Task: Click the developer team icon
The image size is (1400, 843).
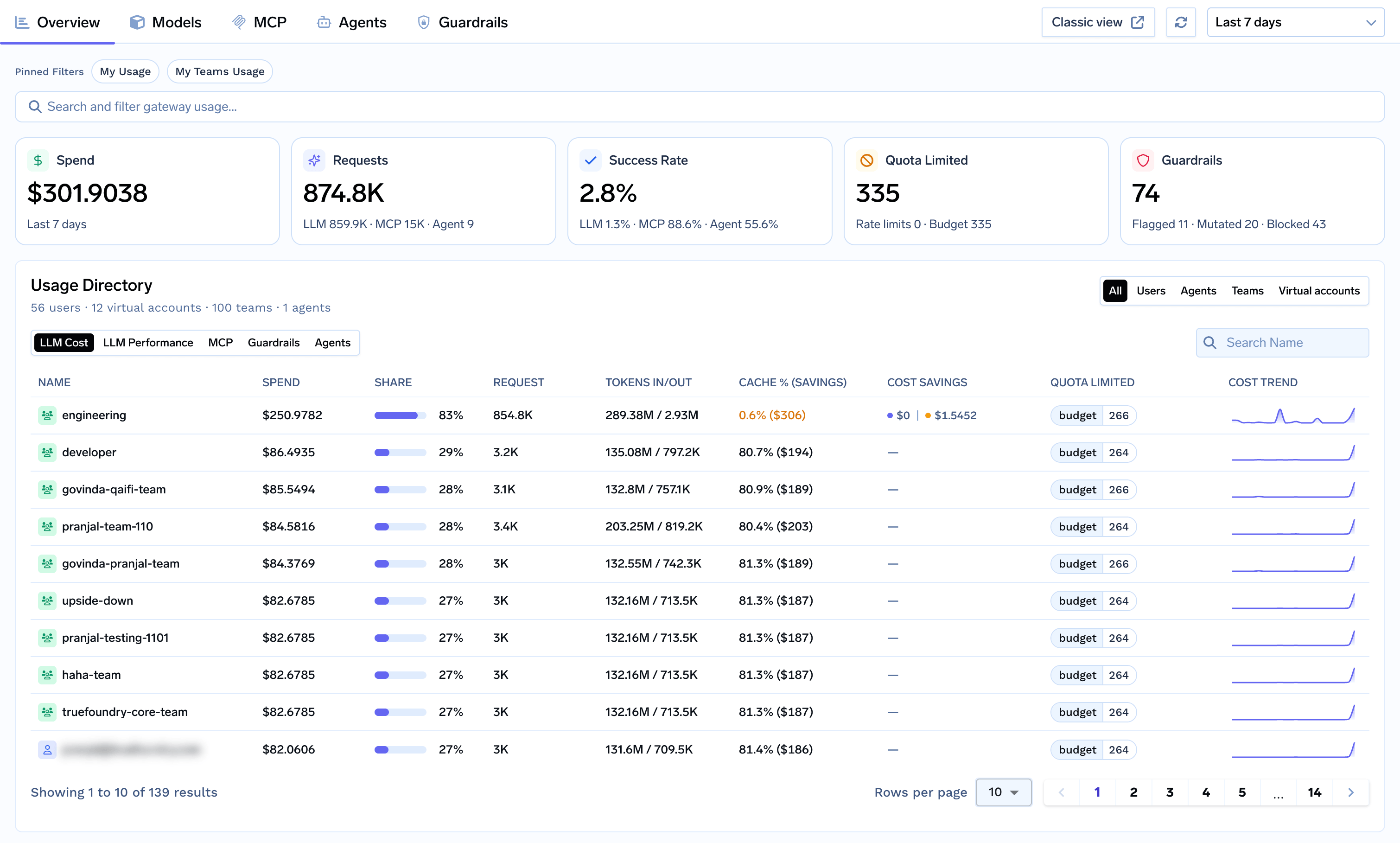Action: 47,452
